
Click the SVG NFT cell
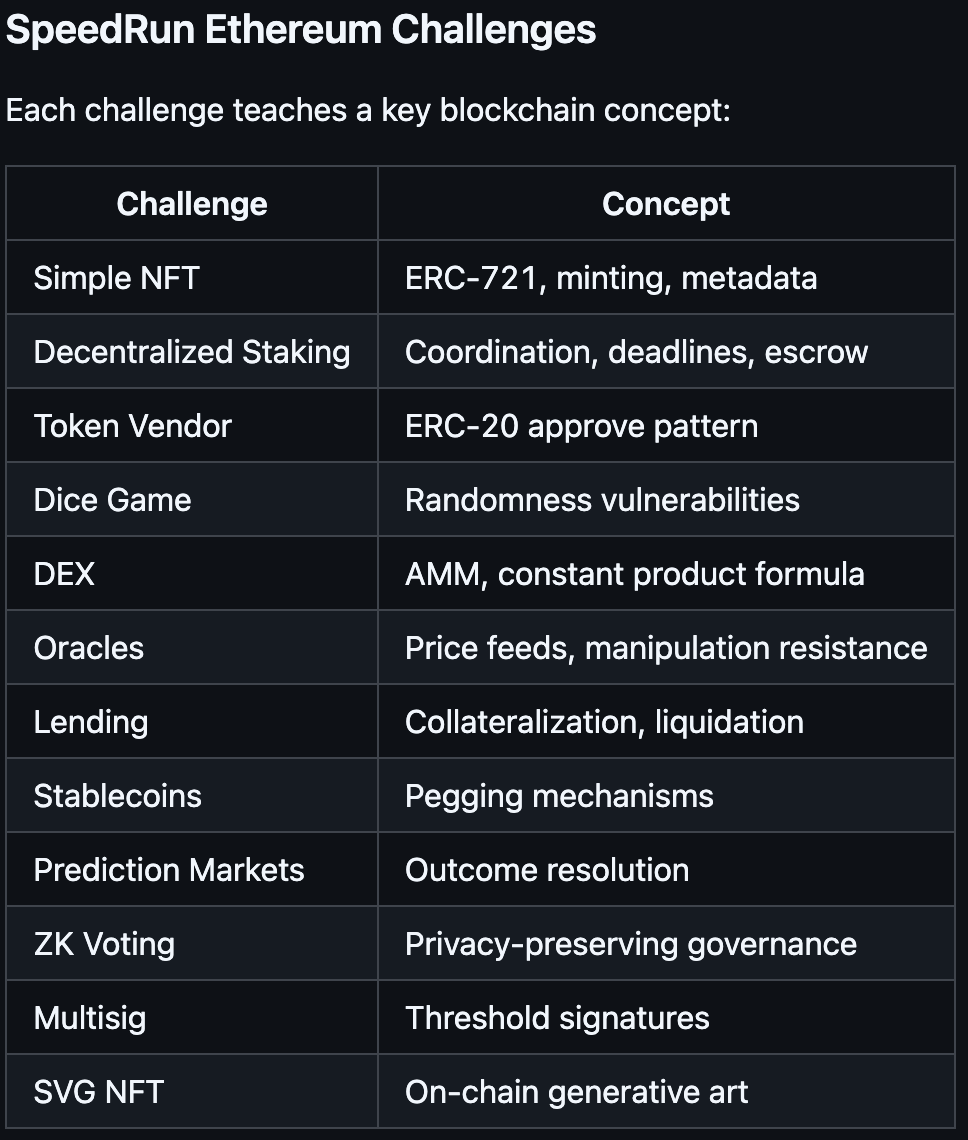click(192, 1092)
